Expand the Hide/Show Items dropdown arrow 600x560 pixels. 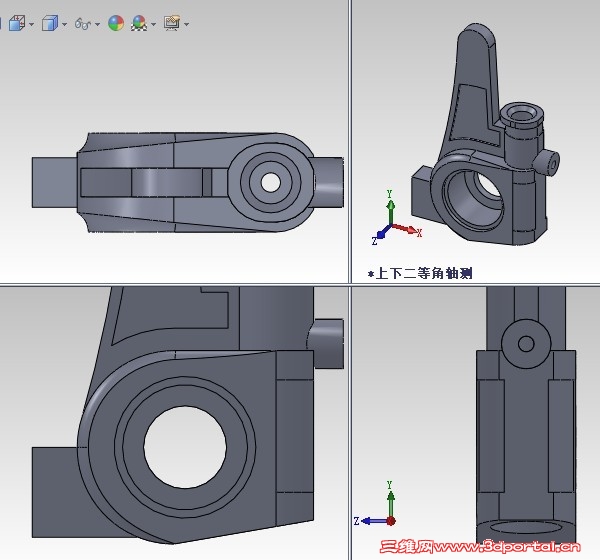click(x=97, y=24)
